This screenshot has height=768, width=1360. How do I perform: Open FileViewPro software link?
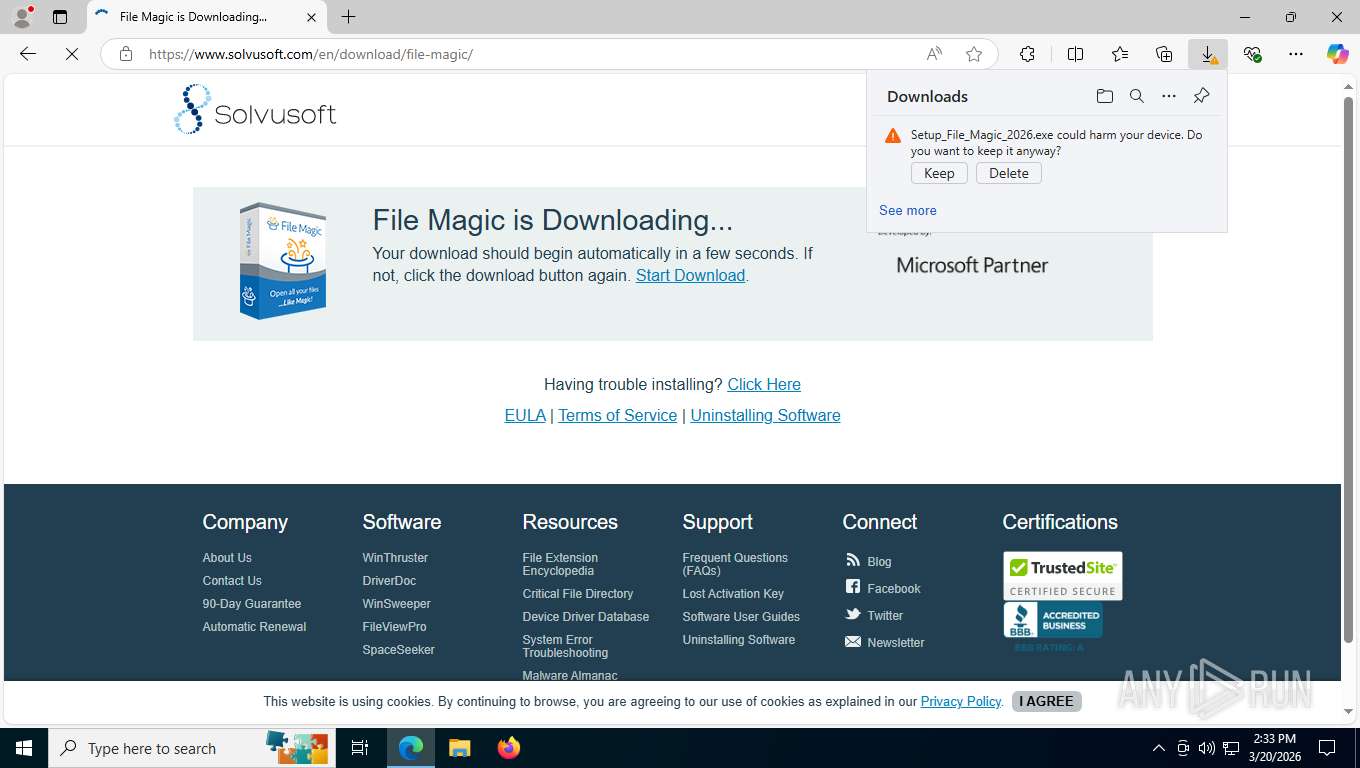point(394,627)
